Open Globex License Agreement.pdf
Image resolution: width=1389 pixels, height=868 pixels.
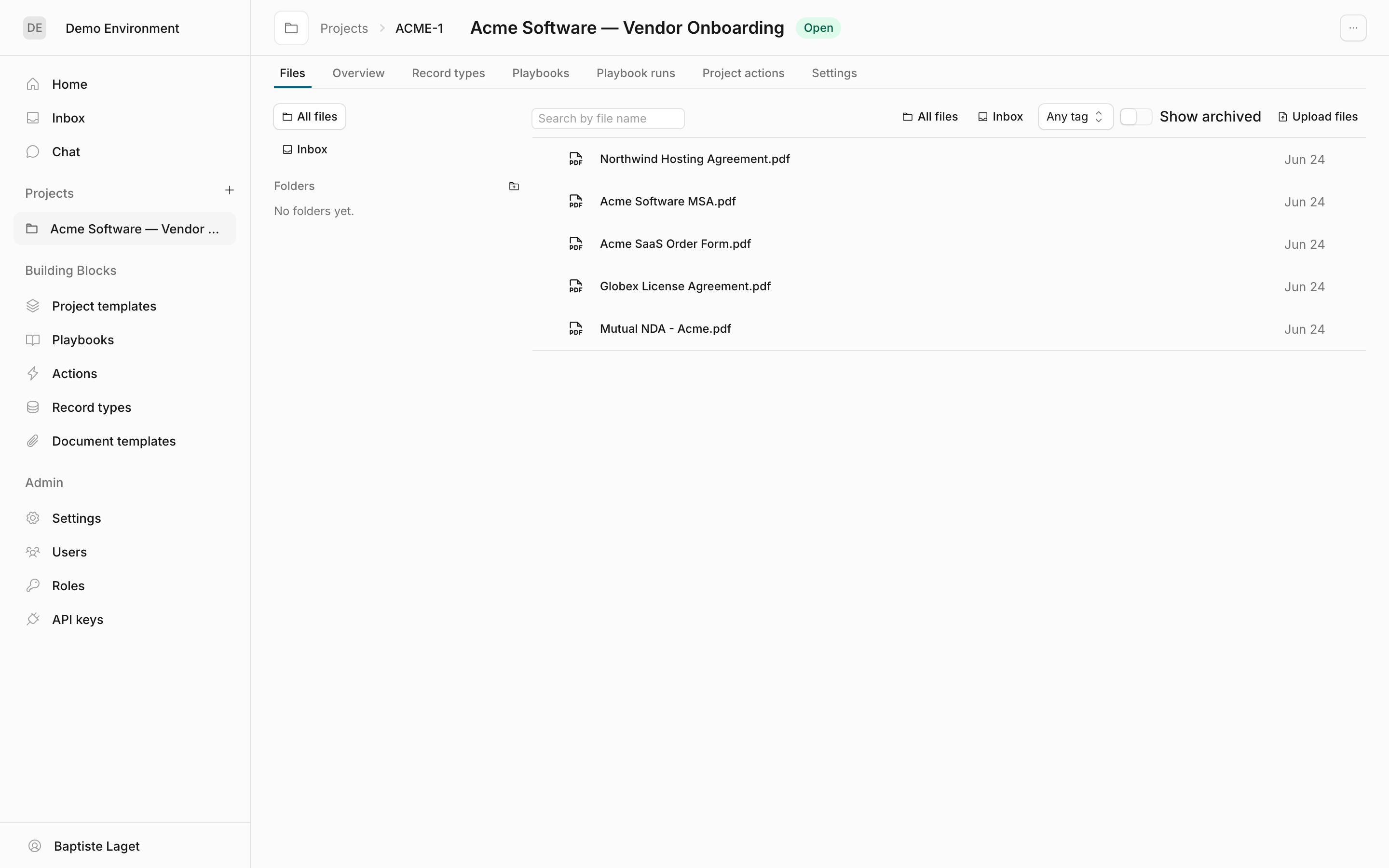pyautogui.click(x=685, y=286)
